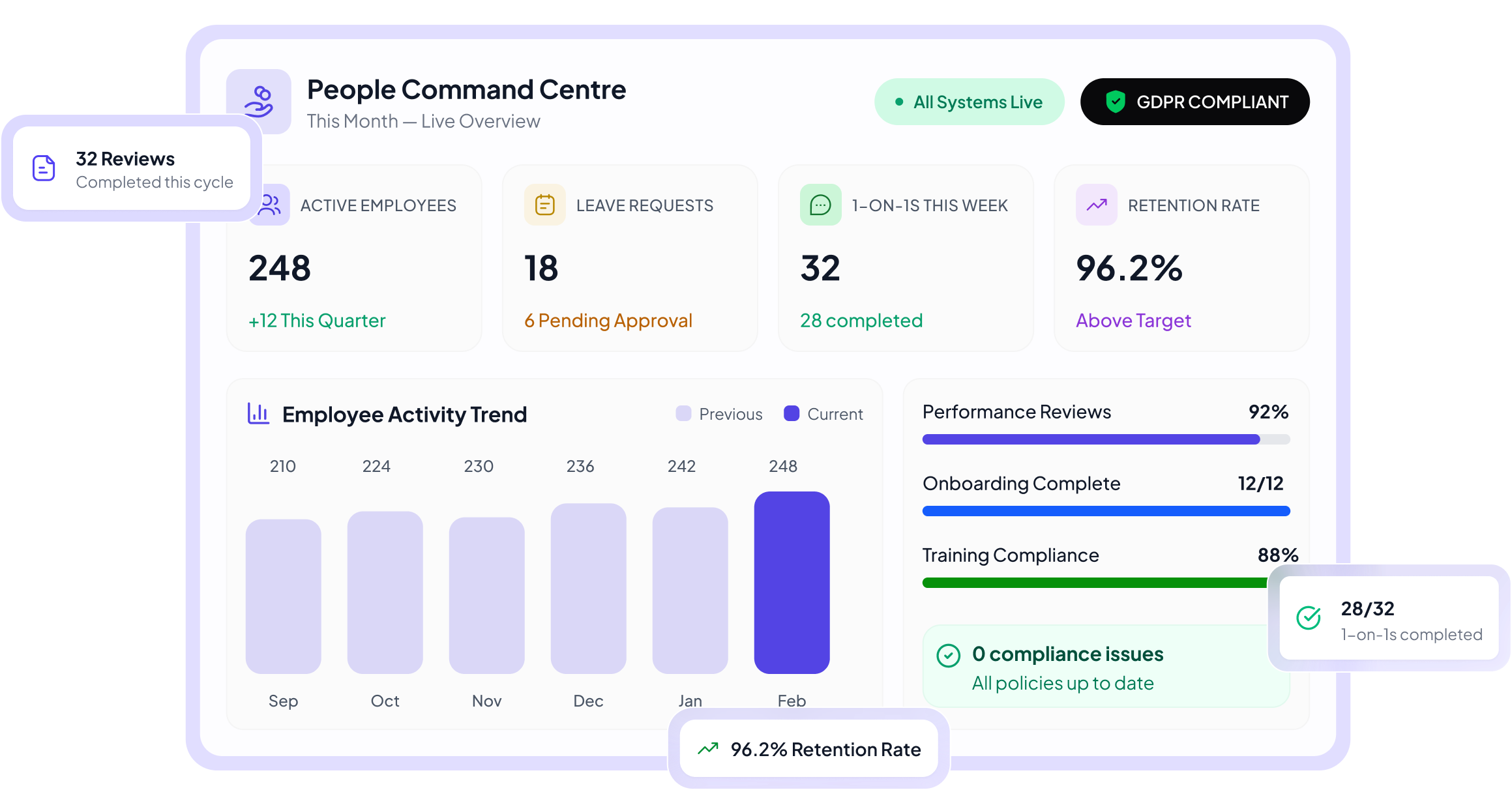1512x790 pixels.
Task: Select the Previous legend swatch
Action: [x=683, y=413]
